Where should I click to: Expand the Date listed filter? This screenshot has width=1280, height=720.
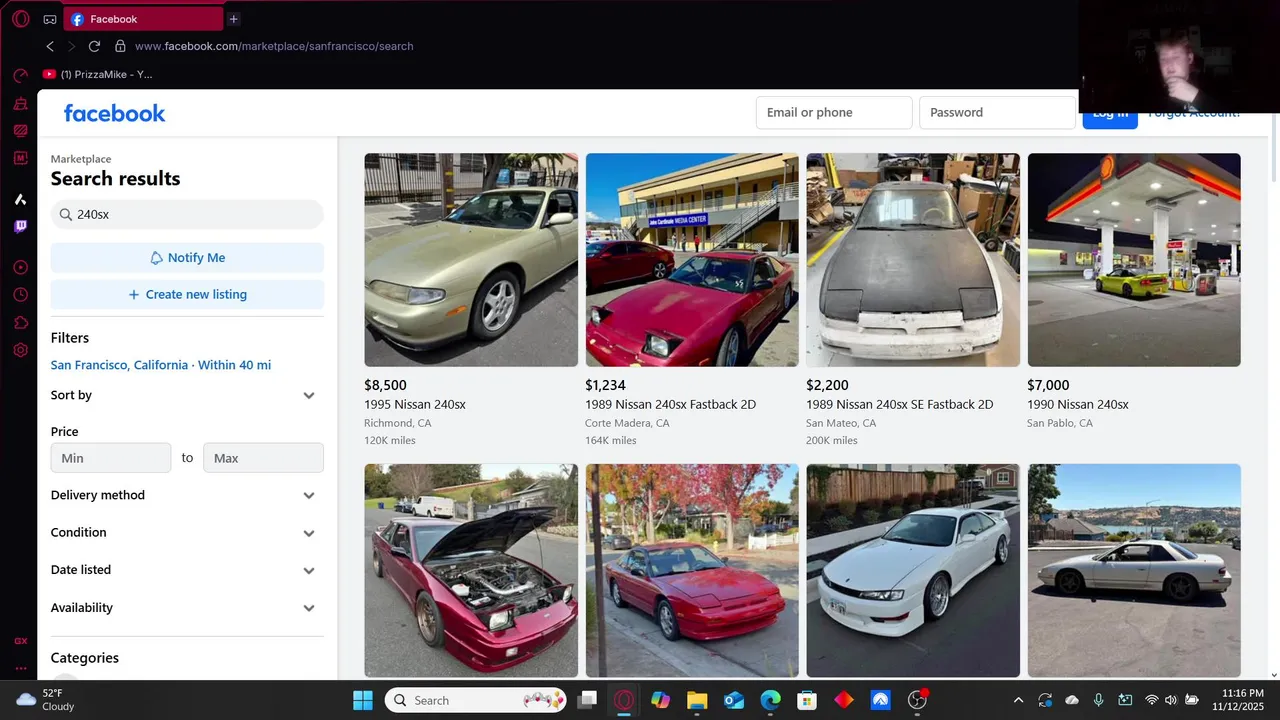pos(187,570)
